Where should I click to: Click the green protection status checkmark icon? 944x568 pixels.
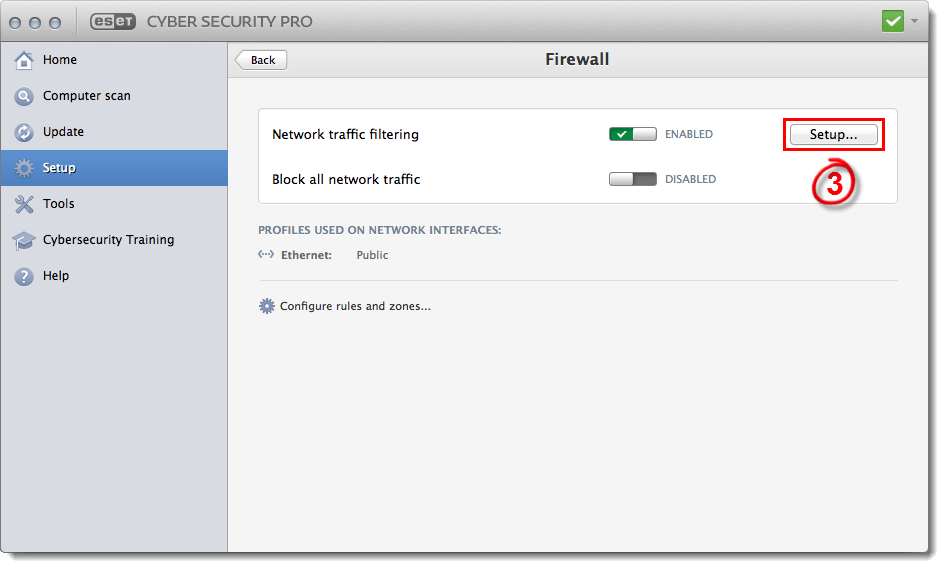coord(893,21)
